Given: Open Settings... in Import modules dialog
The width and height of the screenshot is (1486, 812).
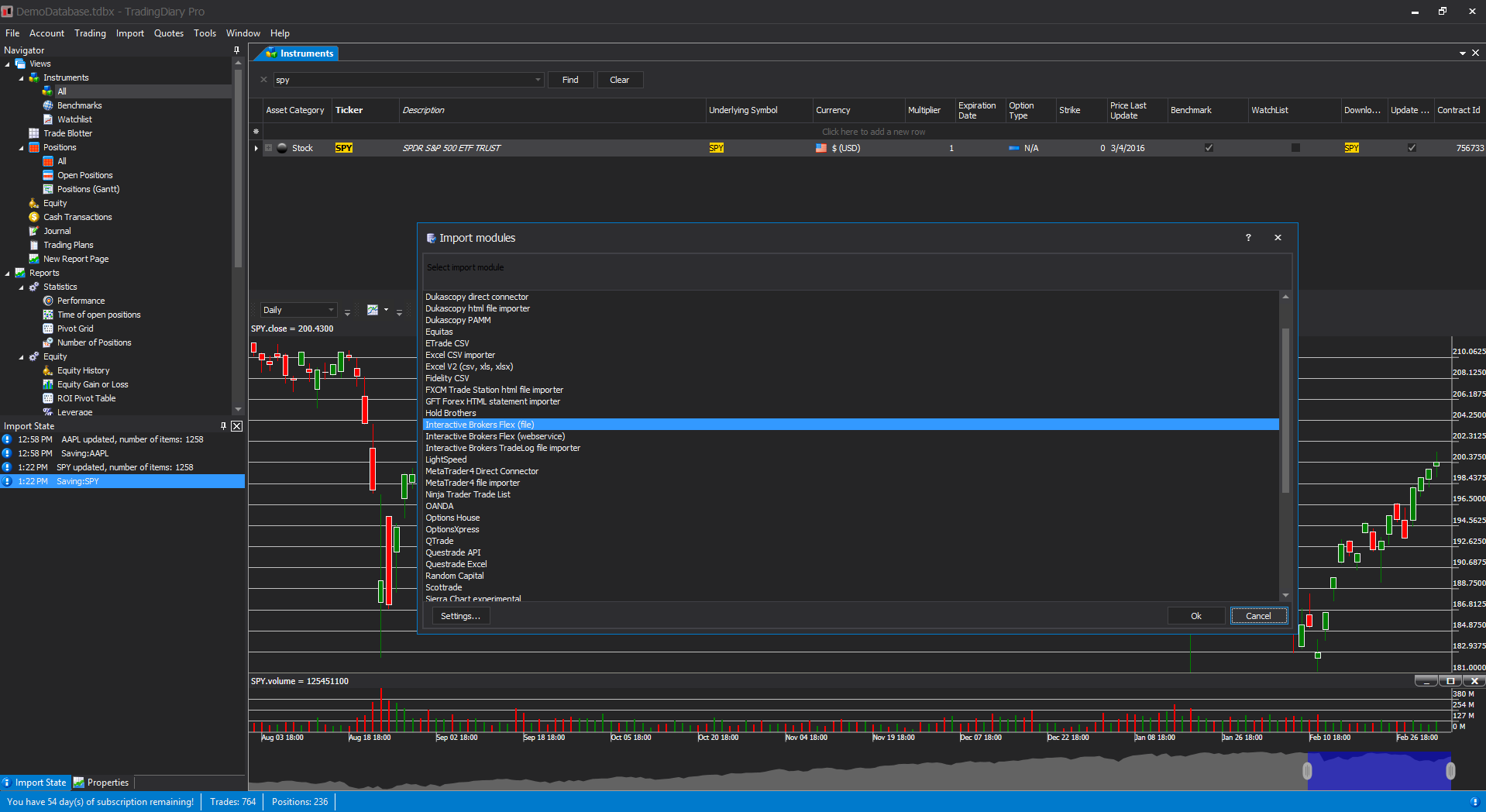Looking at the screenshot, I should tap(460, 616).
